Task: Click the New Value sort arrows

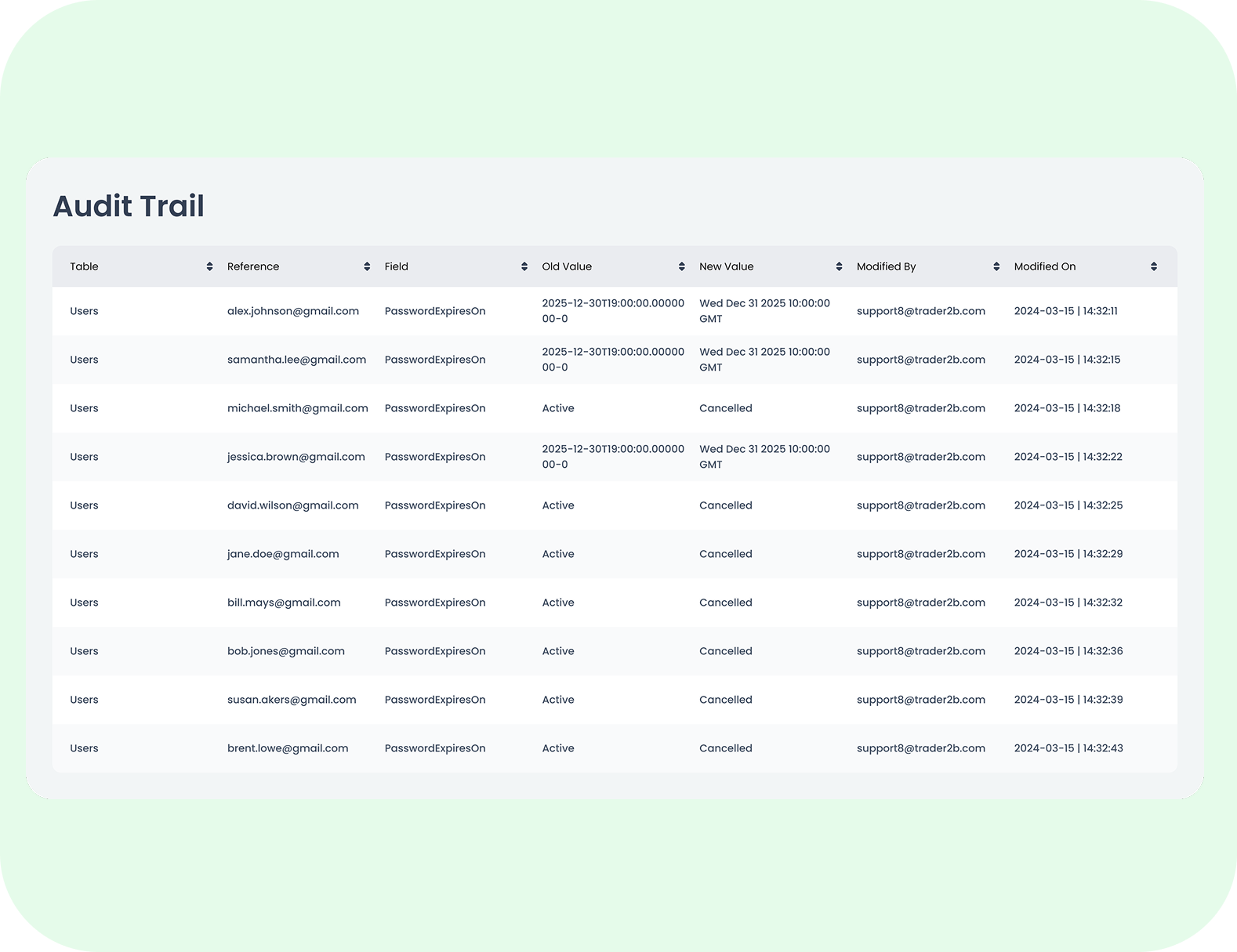Action: click(839, 266)
